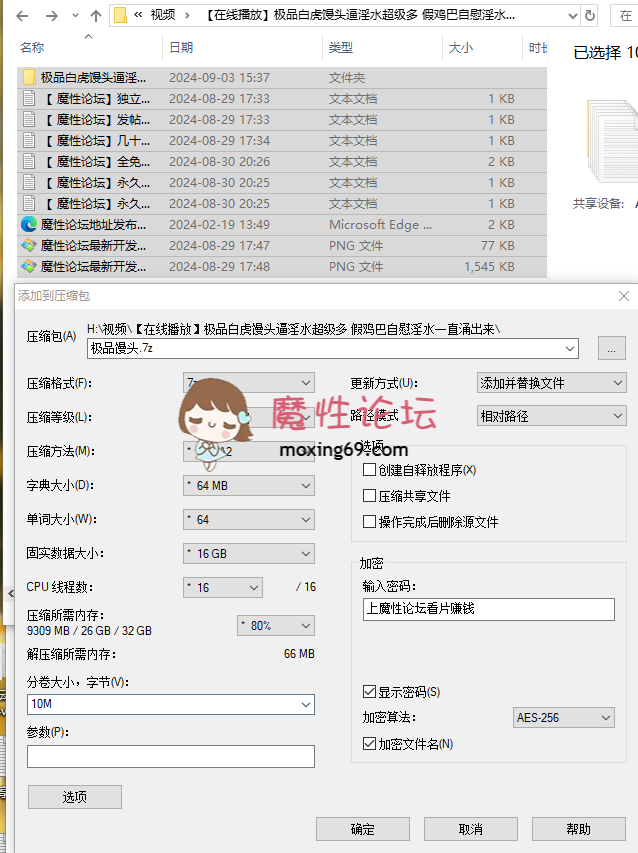Open the CPU 线程数 dropdown
Screen dimensions: 638x853
(x=222, y=588)
